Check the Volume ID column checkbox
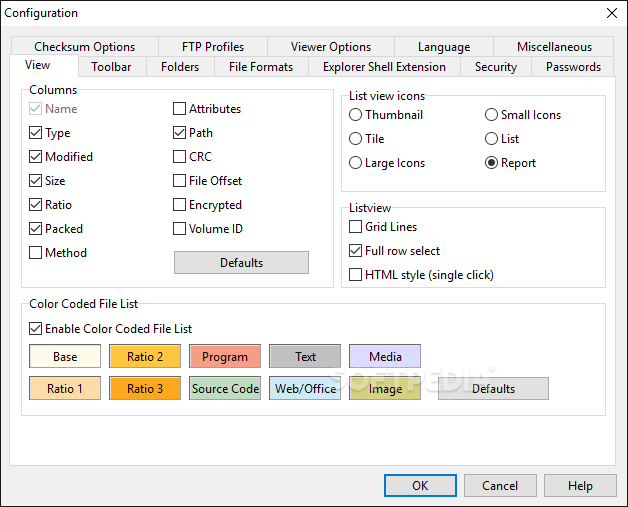The width and height of the screenshot is (628, 507). (179, 229)
